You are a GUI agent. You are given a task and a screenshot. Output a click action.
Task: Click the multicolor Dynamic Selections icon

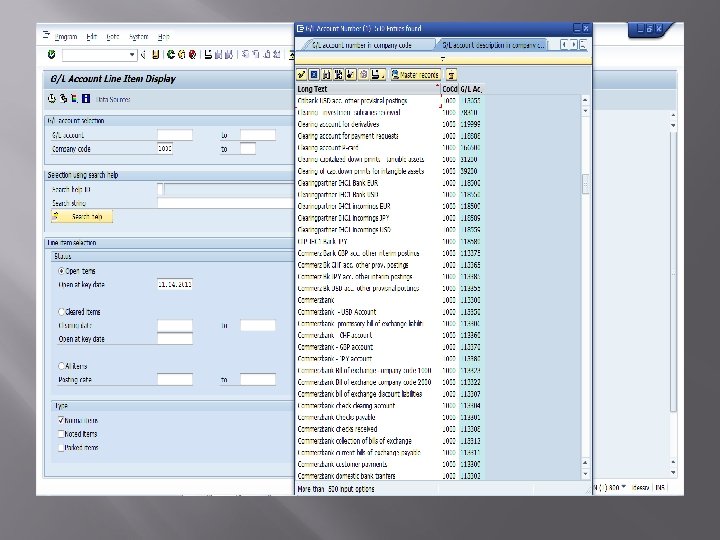[x=74, y=98]
